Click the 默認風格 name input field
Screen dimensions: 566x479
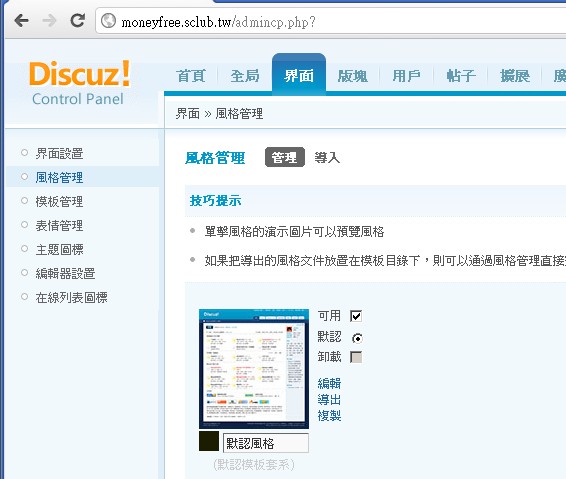click(x=266, y=443)
